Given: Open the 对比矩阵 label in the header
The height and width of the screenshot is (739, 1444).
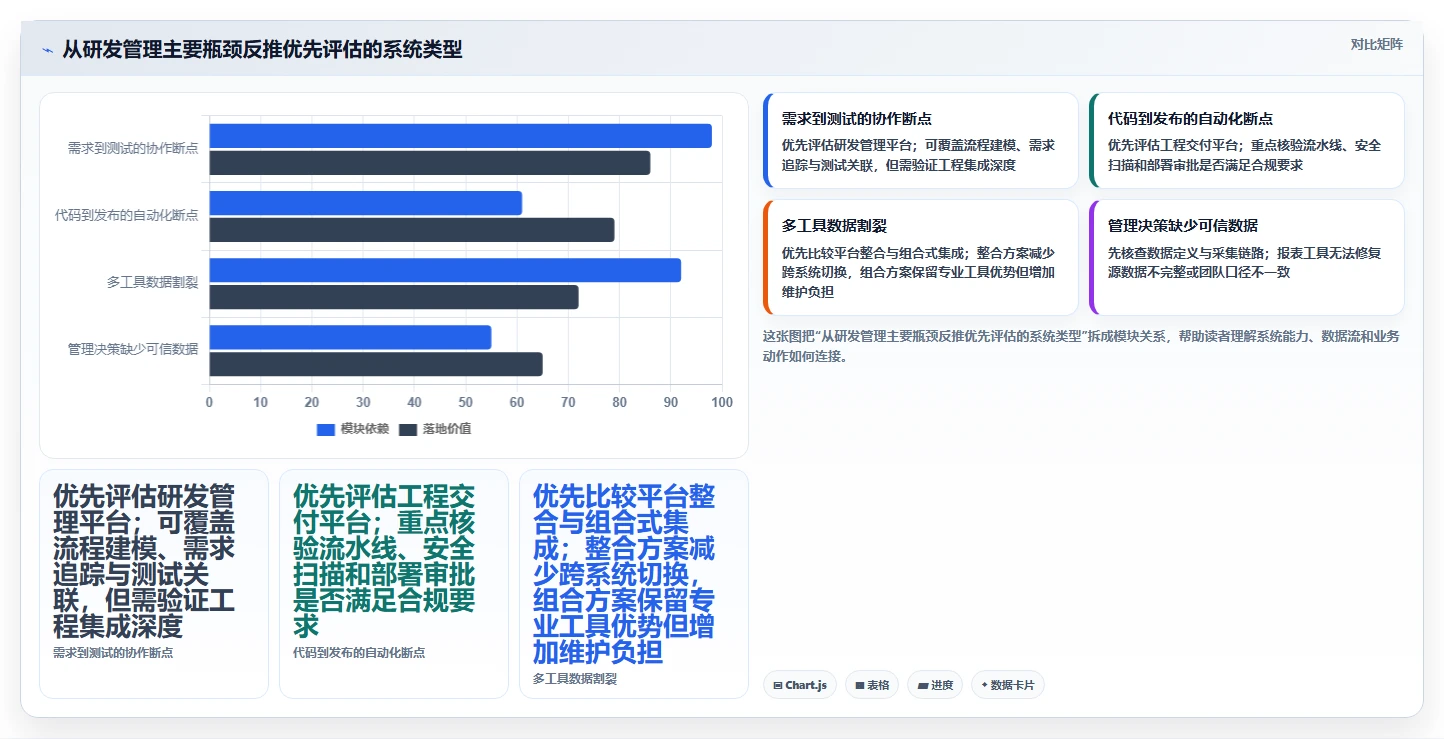Looking at the screenshot, I should pos(1376,44).
